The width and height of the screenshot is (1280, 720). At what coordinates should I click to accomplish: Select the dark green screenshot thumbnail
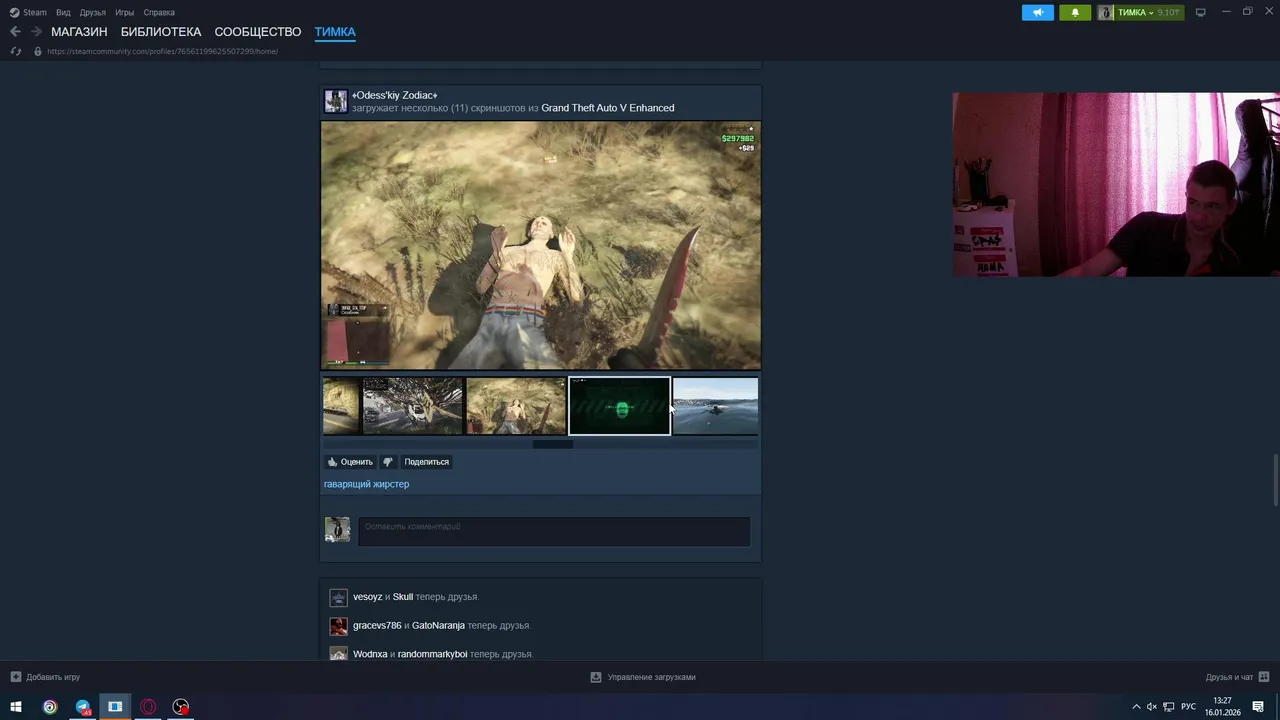tap(620, 406)
